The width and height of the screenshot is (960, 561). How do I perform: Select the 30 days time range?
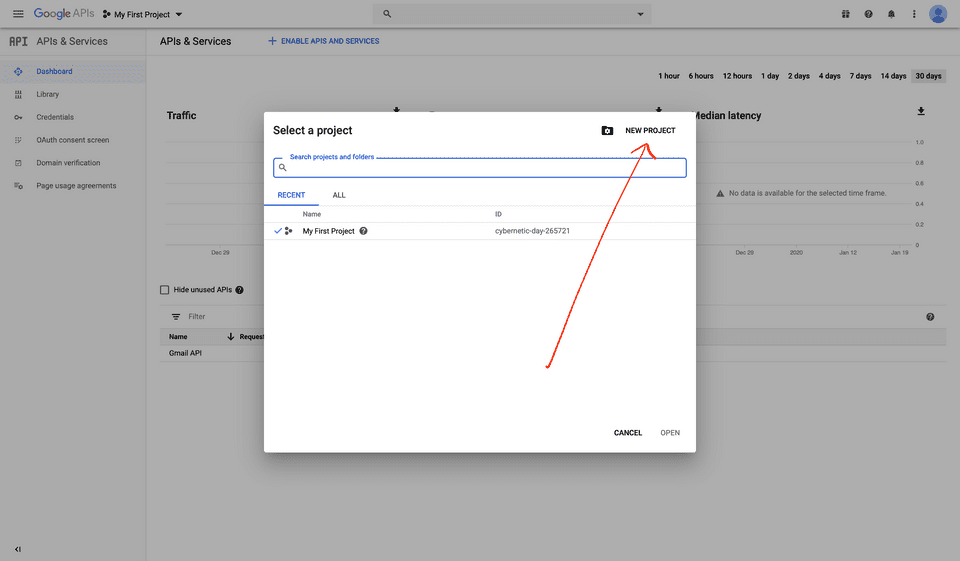pos(928,76)
